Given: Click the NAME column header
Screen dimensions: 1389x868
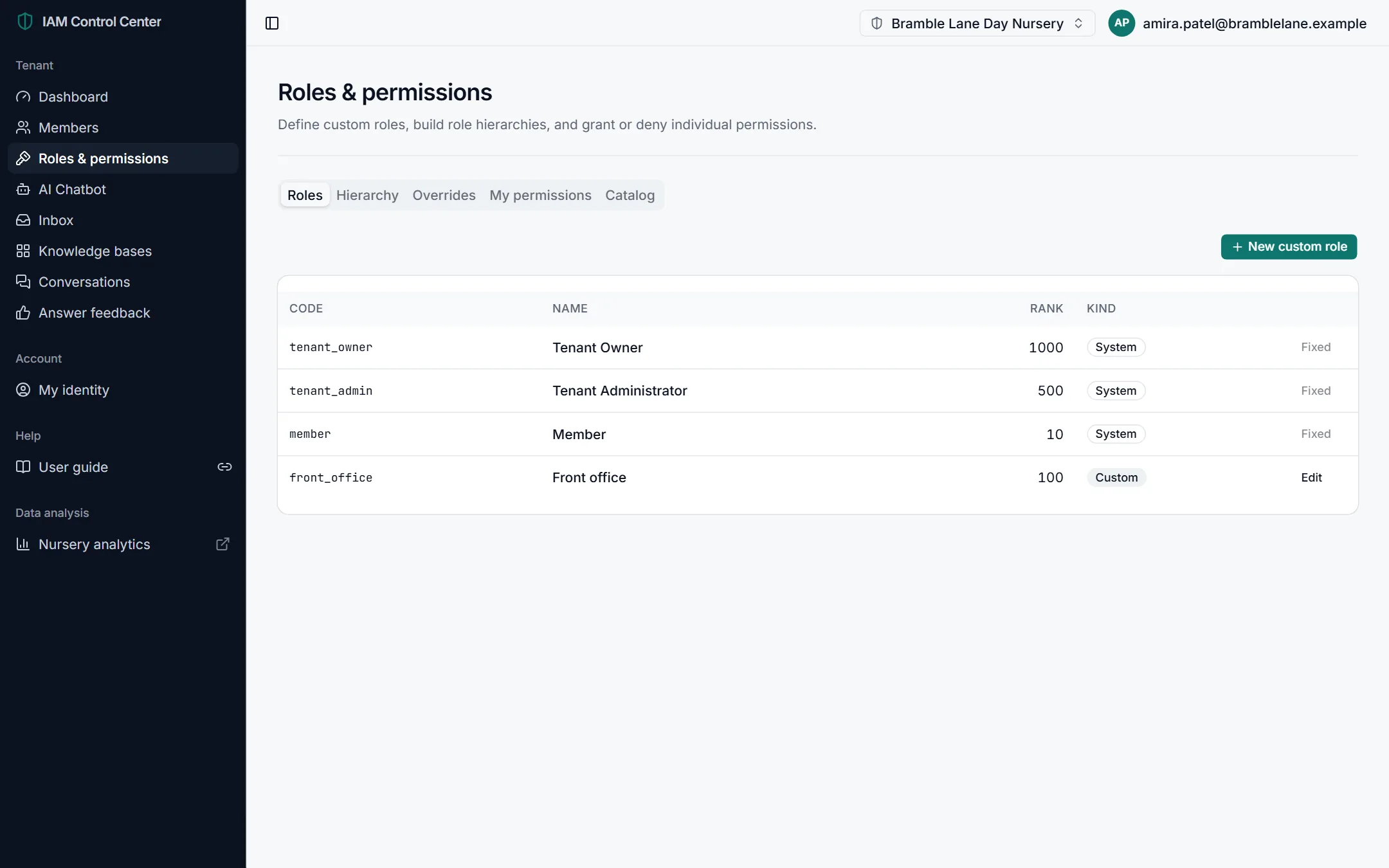Looking at the screenshot, I should click(x=570, y=309).
